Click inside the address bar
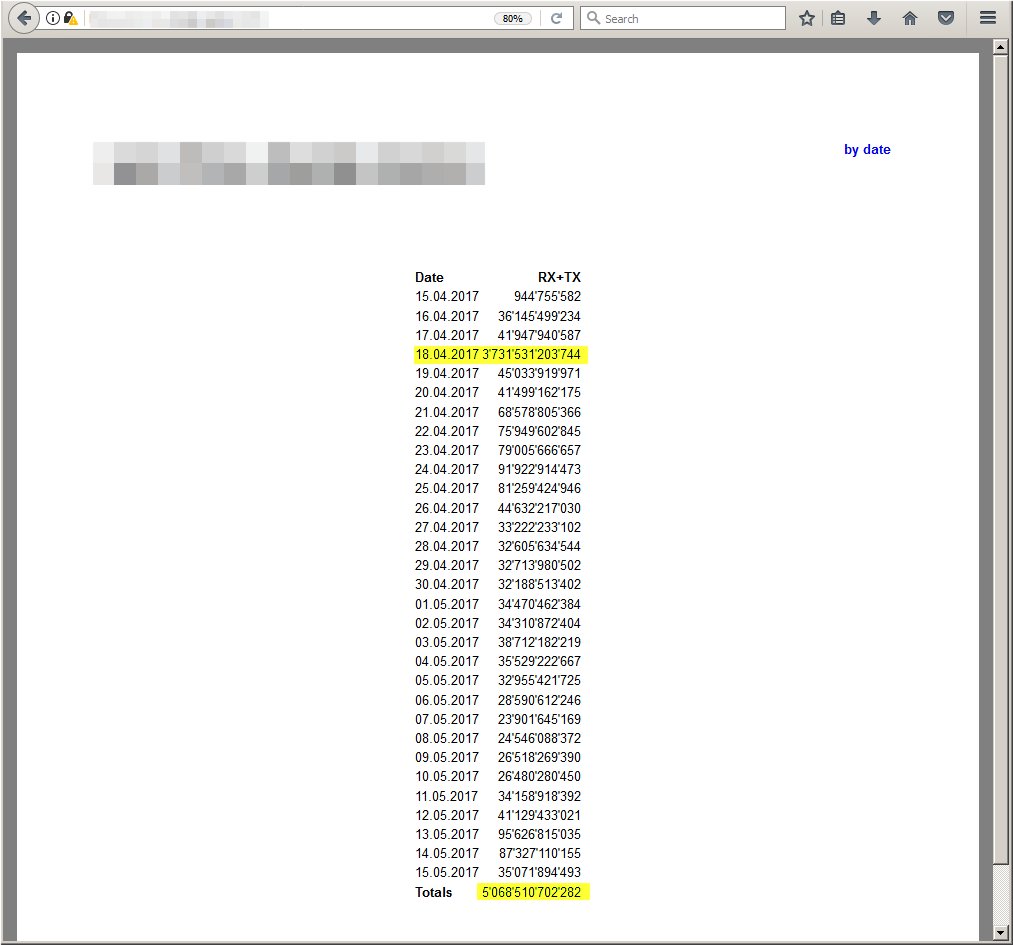 [290, 18]
